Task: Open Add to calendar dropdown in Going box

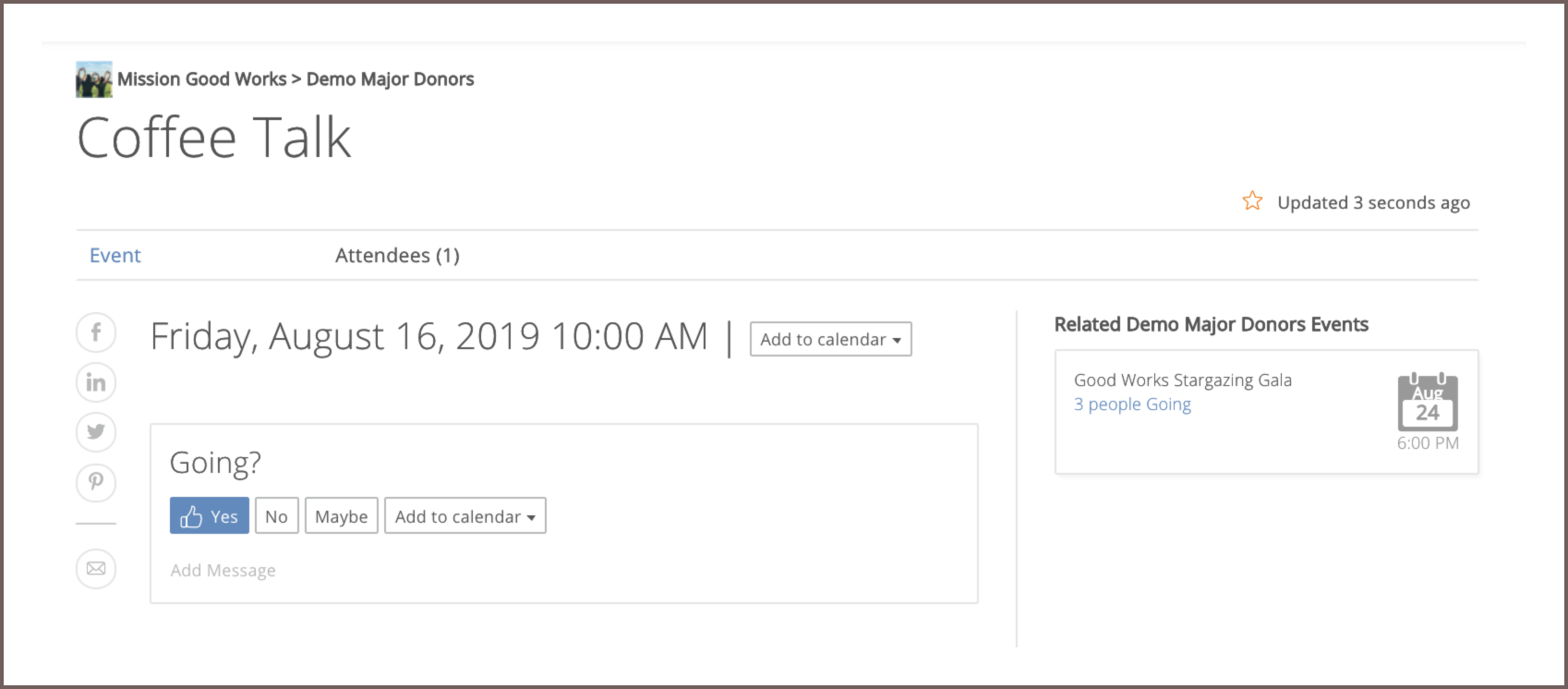Action: tap(464, 516)
